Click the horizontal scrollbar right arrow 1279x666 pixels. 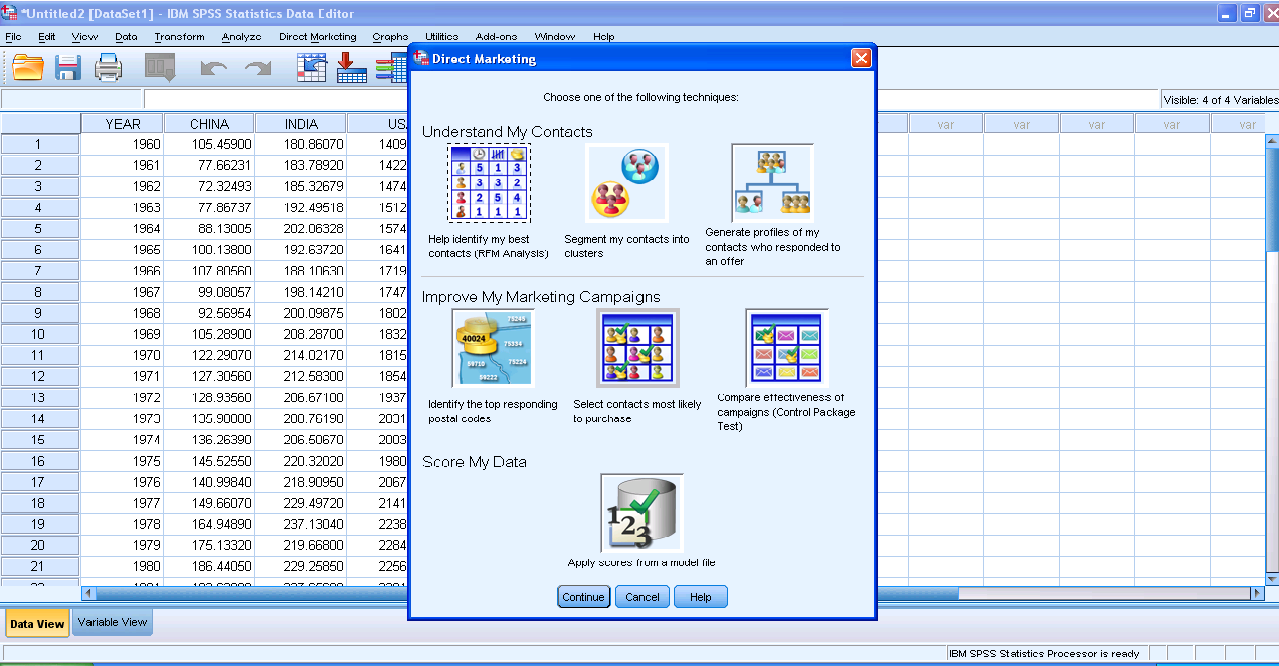1257,593
